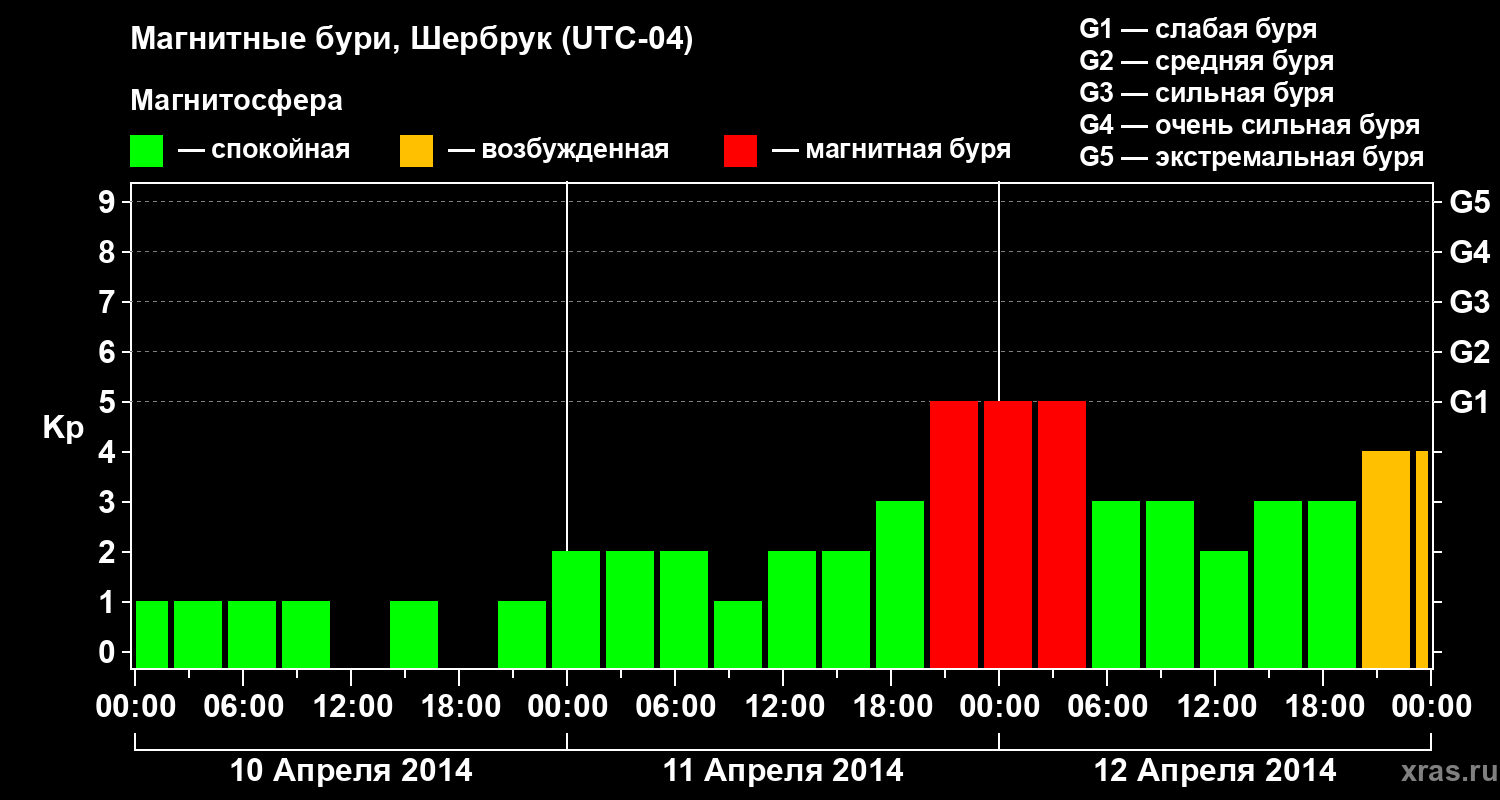Click the 'G2 — средняя буря' description line

pos(1206,61)
